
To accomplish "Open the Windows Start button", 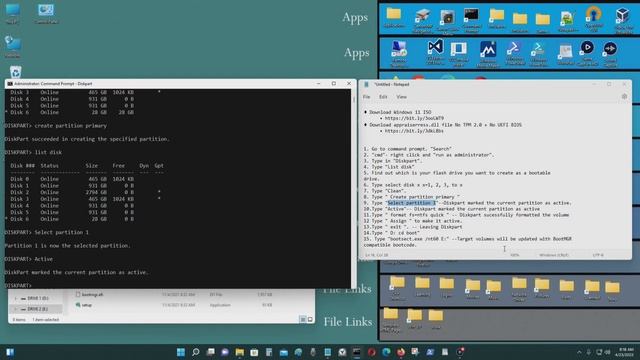I will tap(181, 352).
